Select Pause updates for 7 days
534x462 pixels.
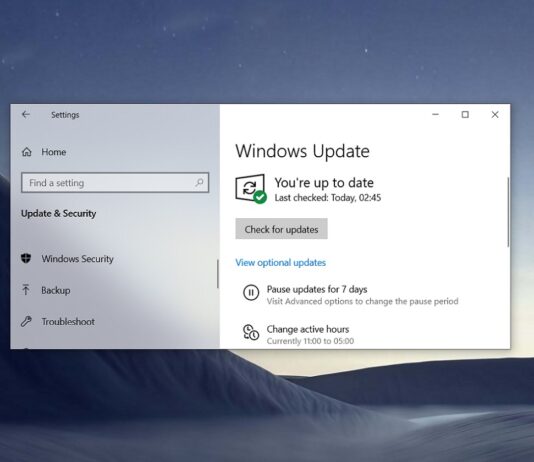(x=351, y=295)
